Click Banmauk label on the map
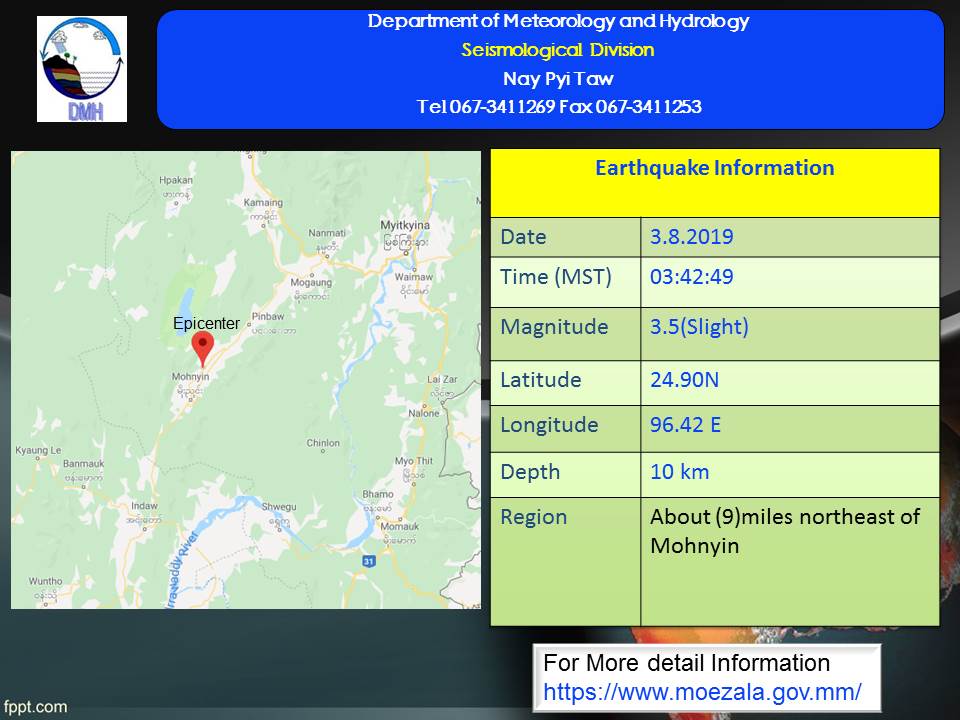 click(83, 464)
